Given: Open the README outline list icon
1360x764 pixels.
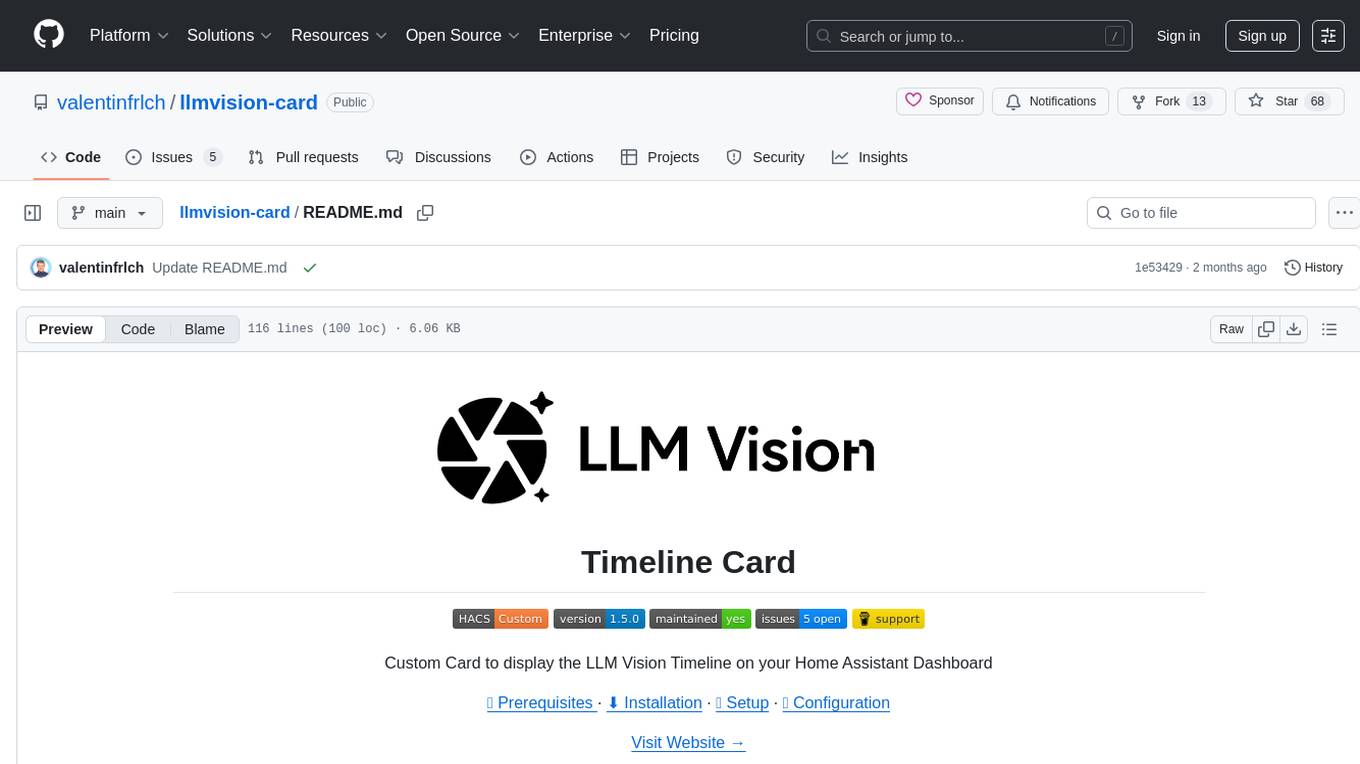Looking at the screenshot, I should click(x=1329, y=329).
